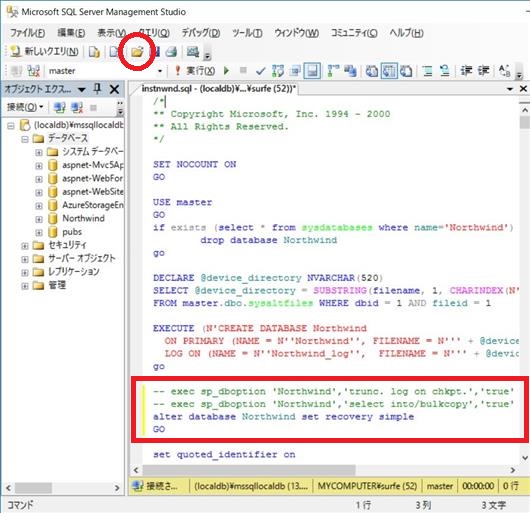Viewport: 530px width, 513px height.
Task: Open the Database Engine Query icon
Action: (94, 52)
